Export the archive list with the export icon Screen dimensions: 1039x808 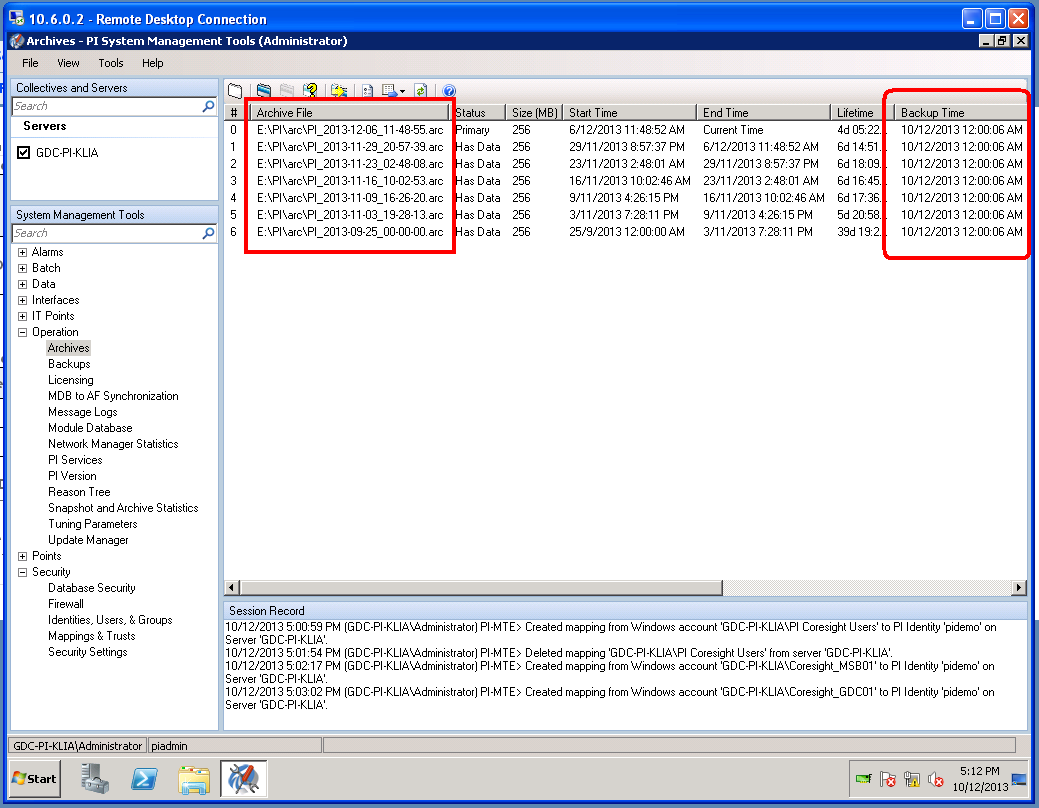[387, 89]
